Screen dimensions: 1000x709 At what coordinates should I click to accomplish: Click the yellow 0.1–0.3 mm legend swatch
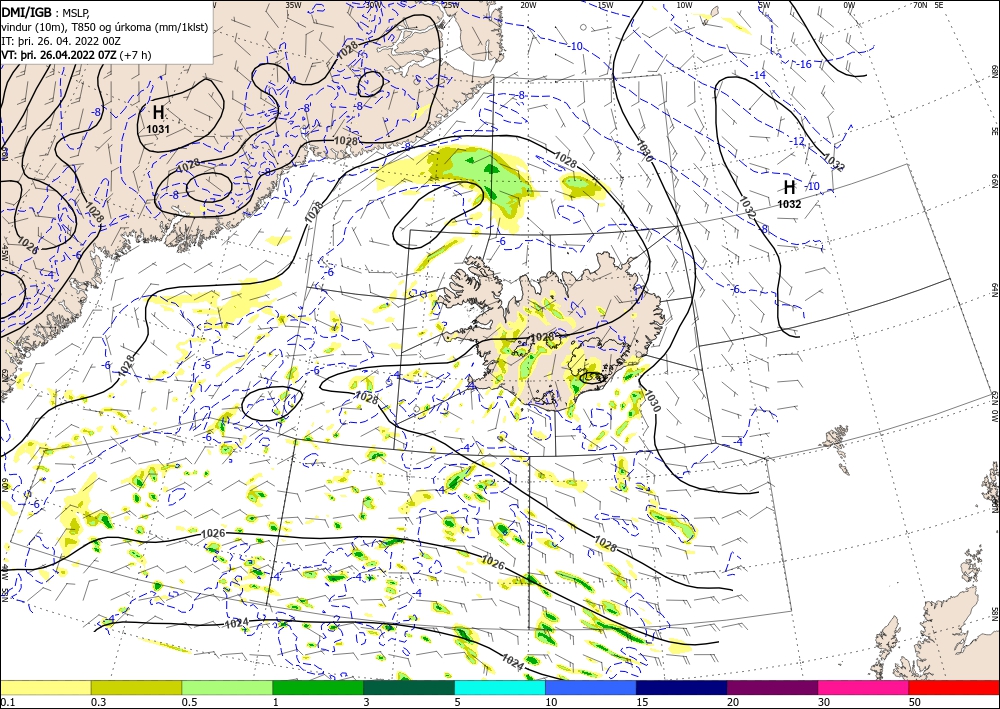tap(45, 687)
